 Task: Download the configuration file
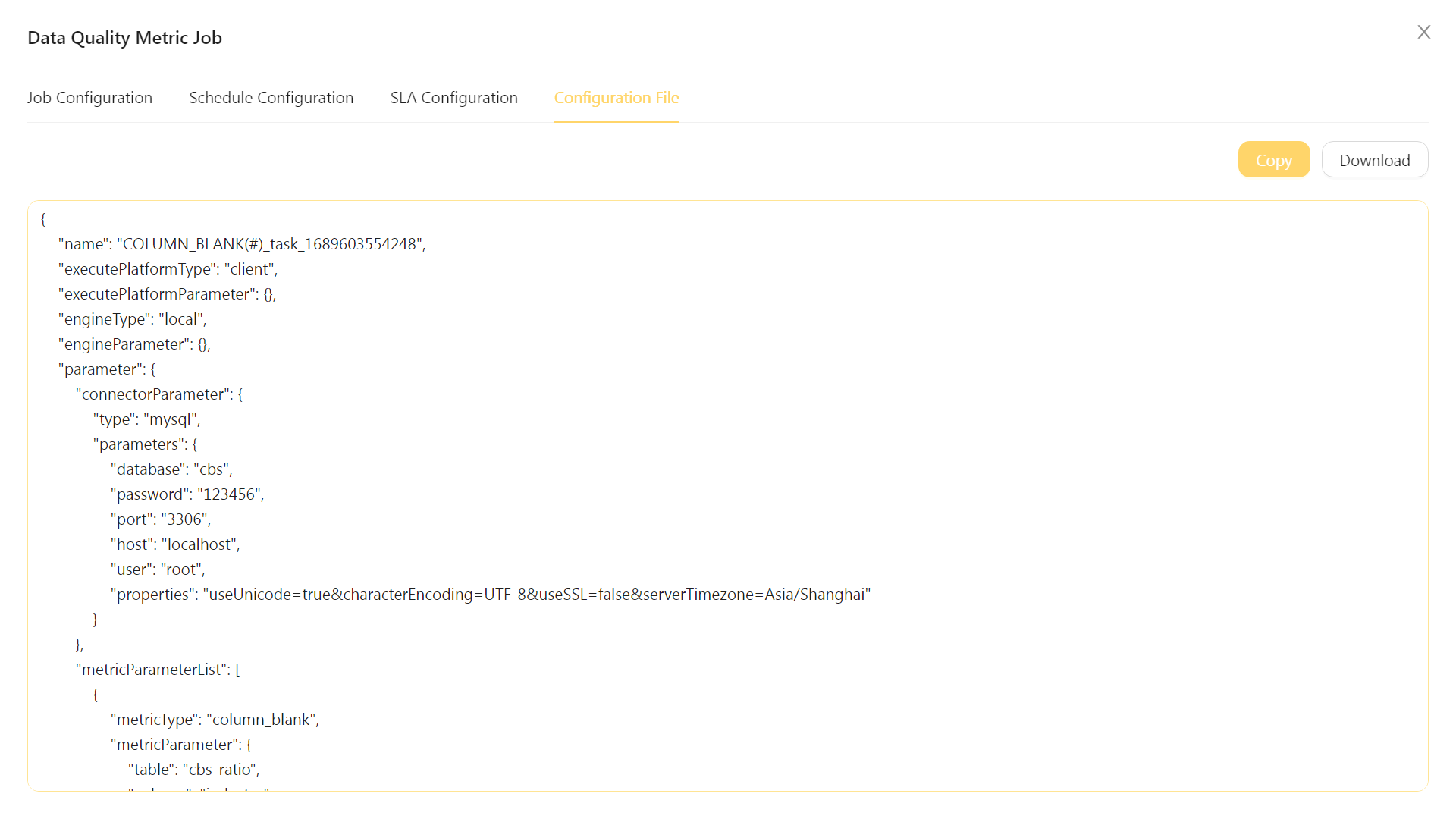pos(1374,160)
